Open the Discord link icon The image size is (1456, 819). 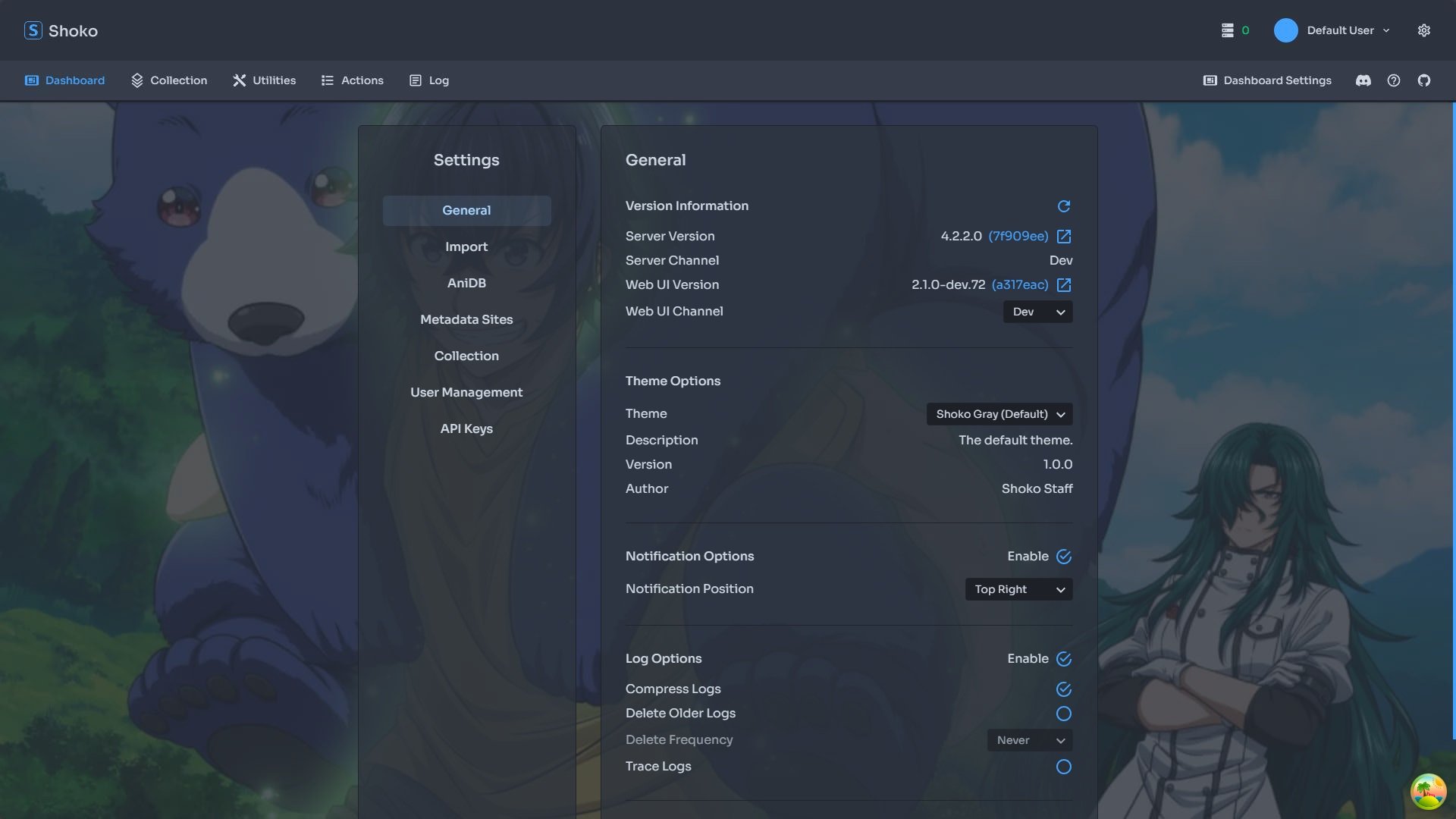(1363, 80)
